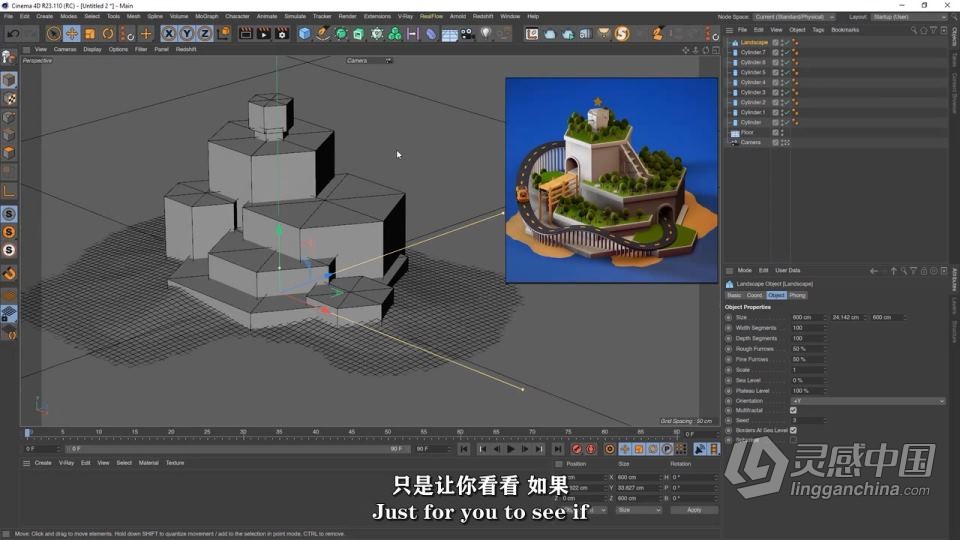Select the Camera object
This screenshot has width=960, height=540.
coord(750,142)
